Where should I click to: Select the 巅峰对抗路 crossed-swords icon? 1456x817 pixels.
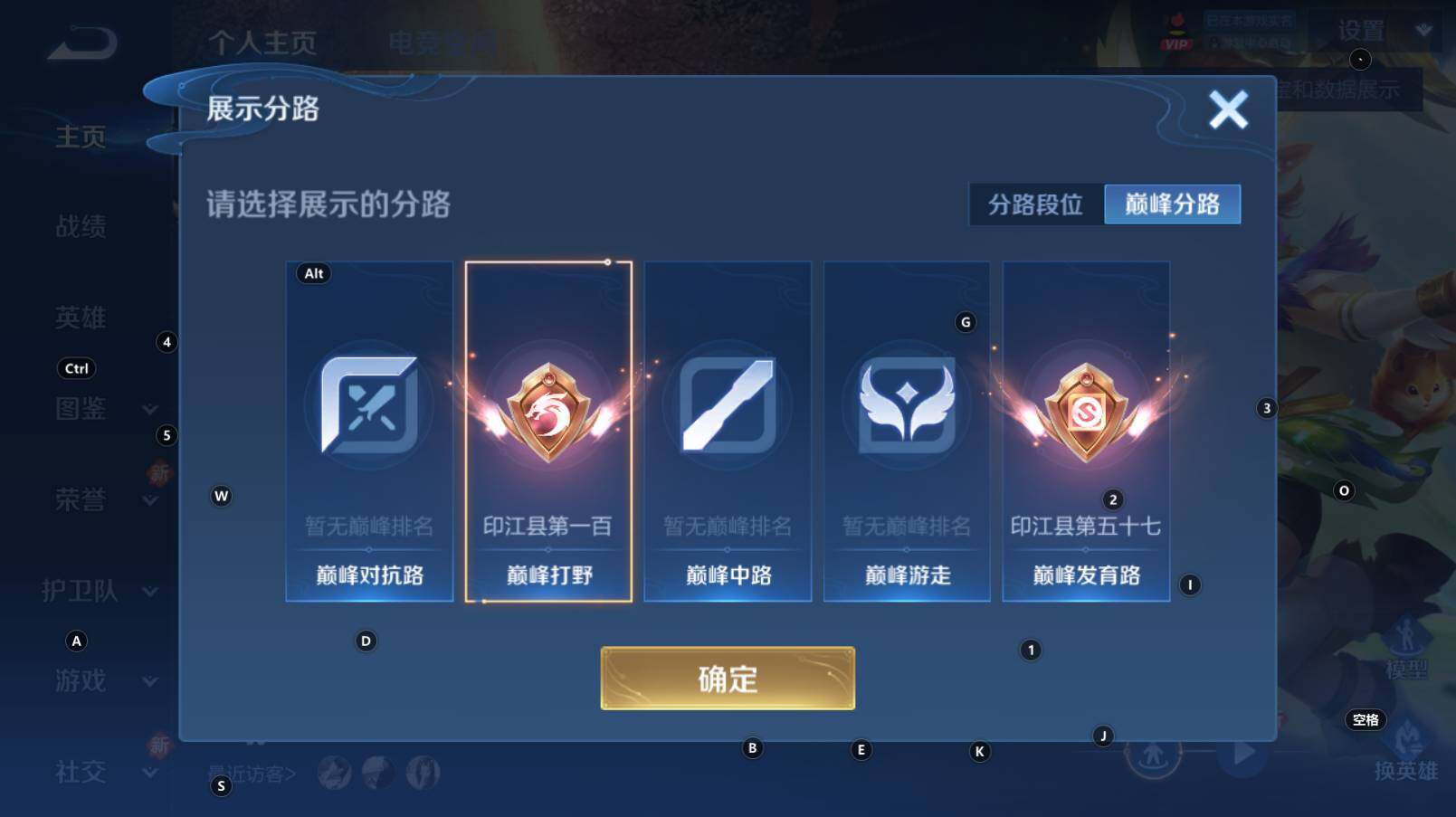pyautogui.click(x=369, y=405)
